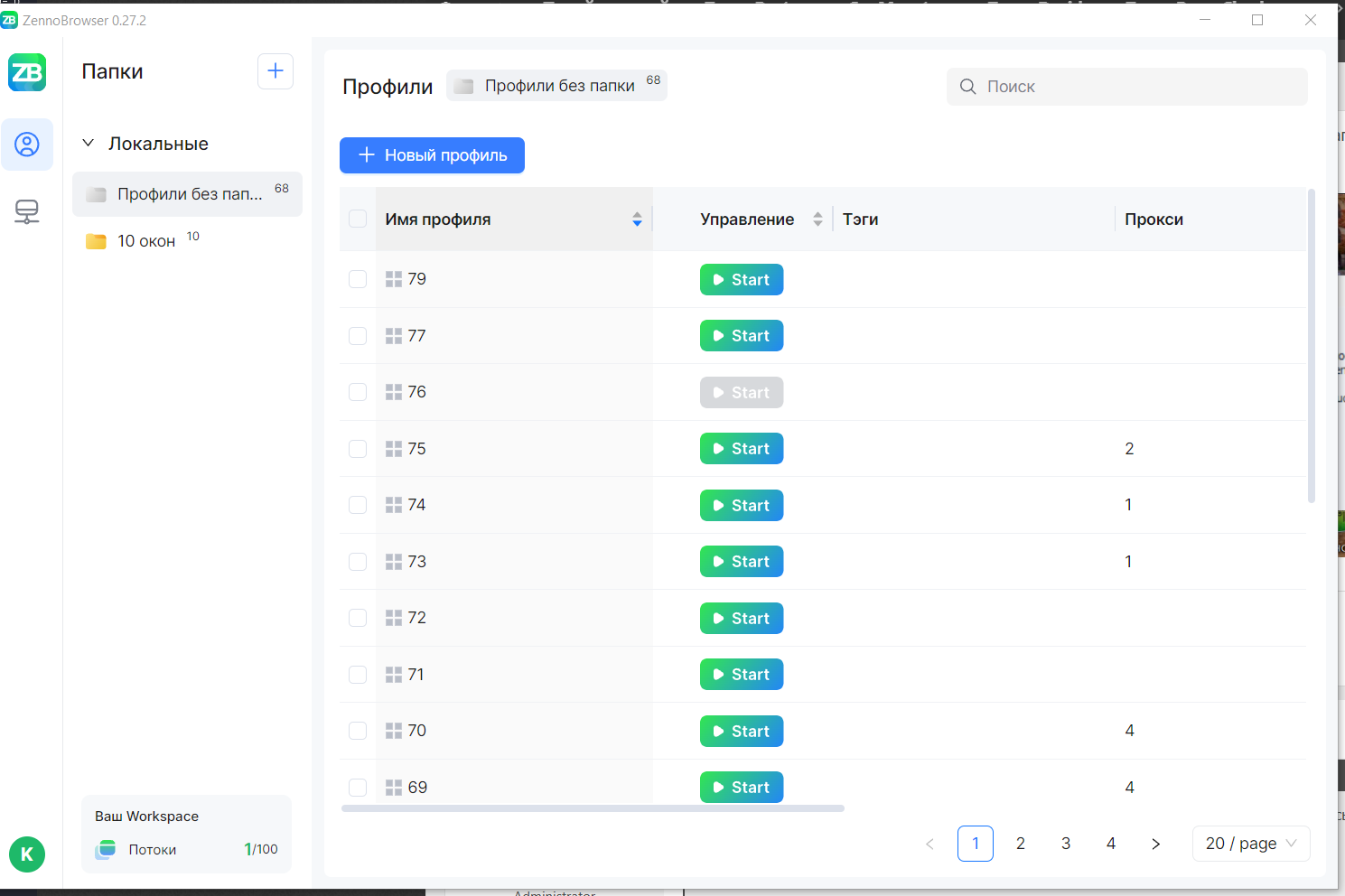Click the yellow folder icon for 10 окон
1345x896 pixels.
(96, 241)
